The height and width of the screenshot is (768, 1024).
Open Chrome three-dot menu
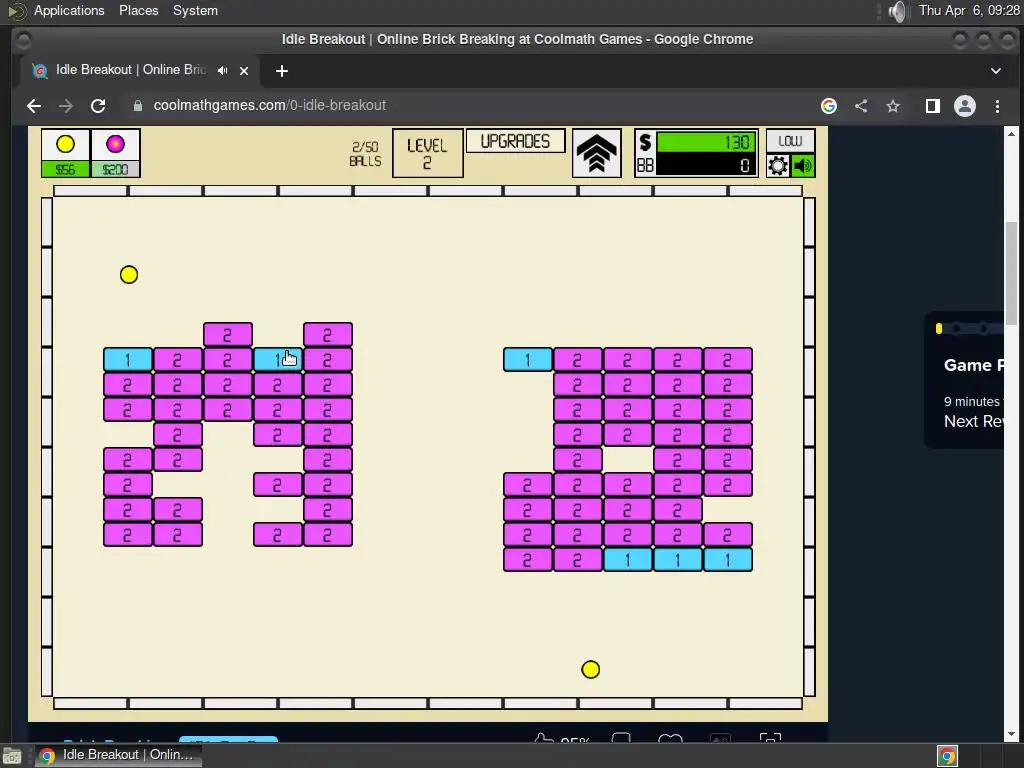(997, 106)
